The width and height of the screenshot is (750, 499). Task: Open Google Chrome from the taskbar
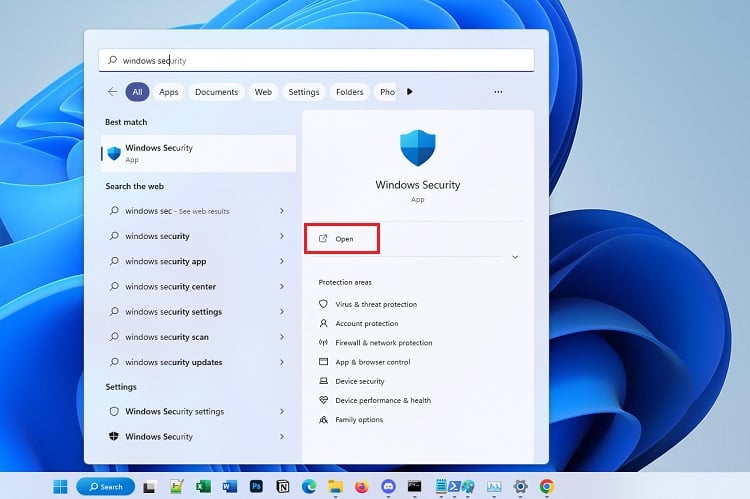point(547,487)
